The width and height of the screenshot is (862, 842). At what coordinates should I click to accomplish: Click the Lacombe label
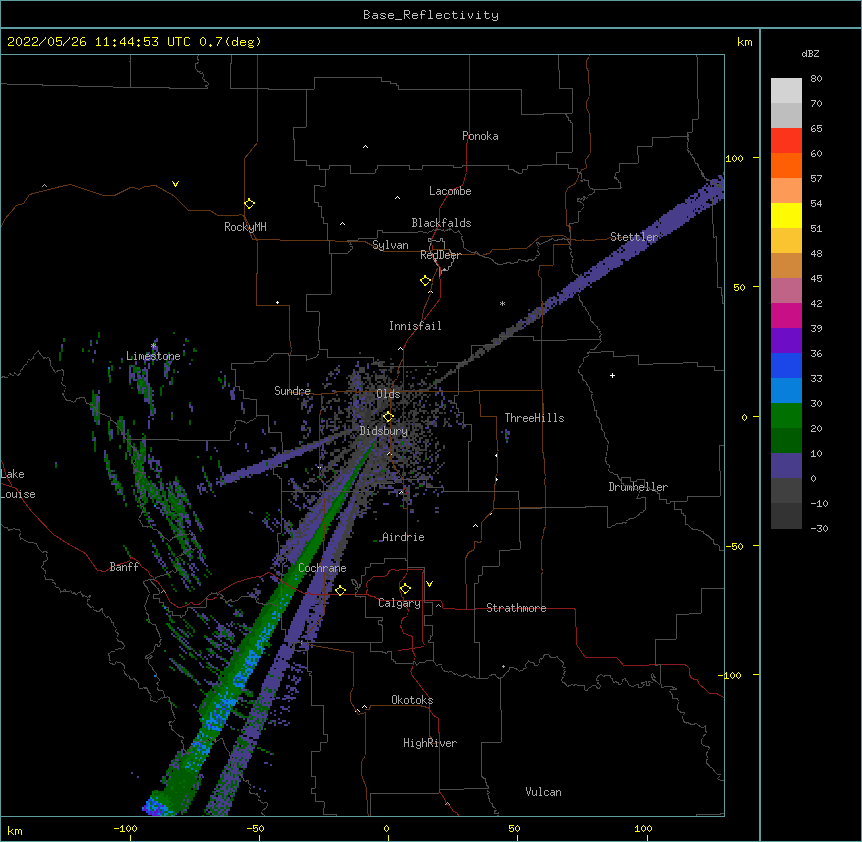click(x=450, y=191)
